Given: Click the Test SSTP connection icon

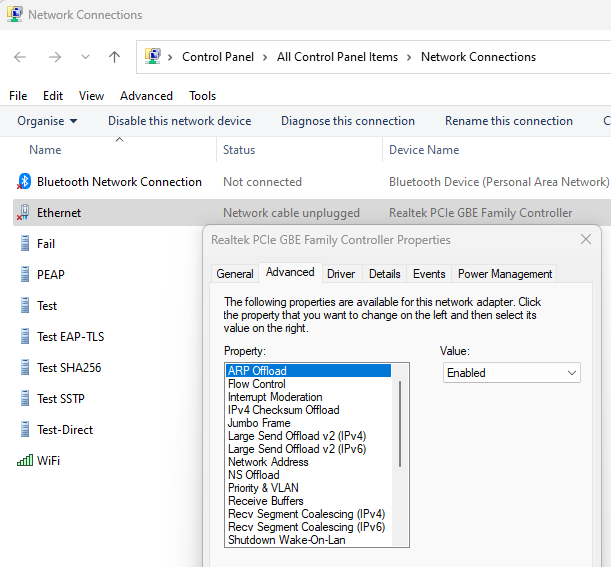Looking at the screenshot, I should click(x=25, y=398).
